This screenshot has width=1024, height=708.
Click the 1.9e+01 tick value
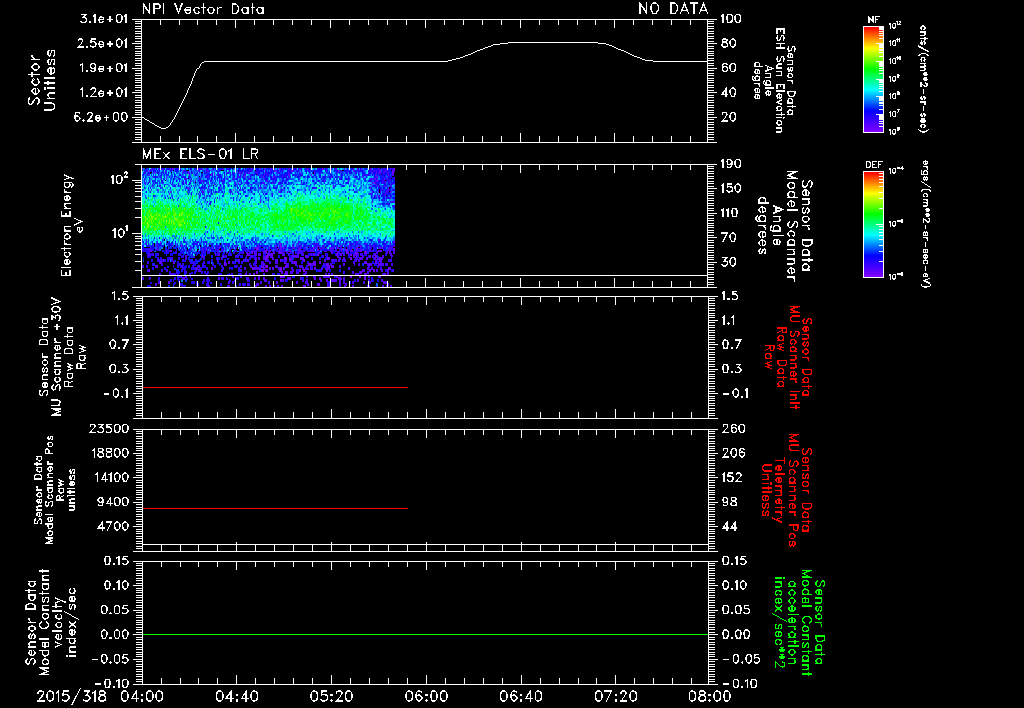pos(104,68)
